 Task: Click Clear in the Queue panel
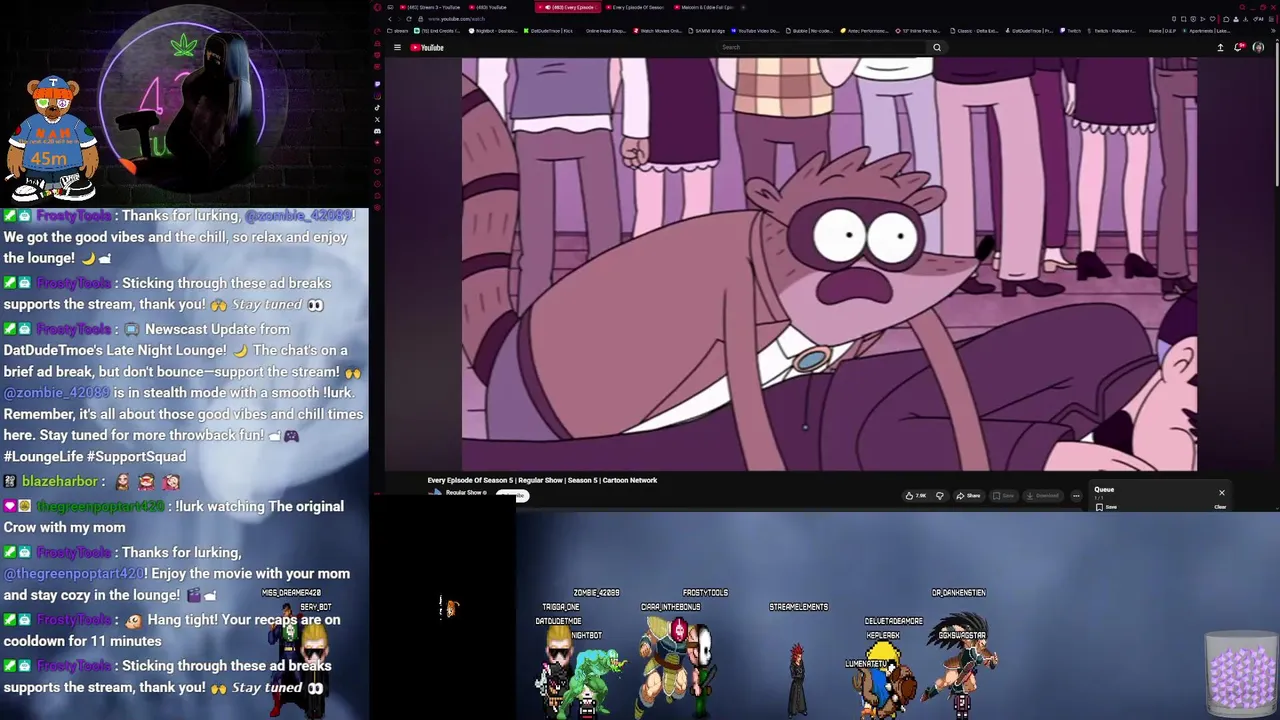tap(1220, 507)
